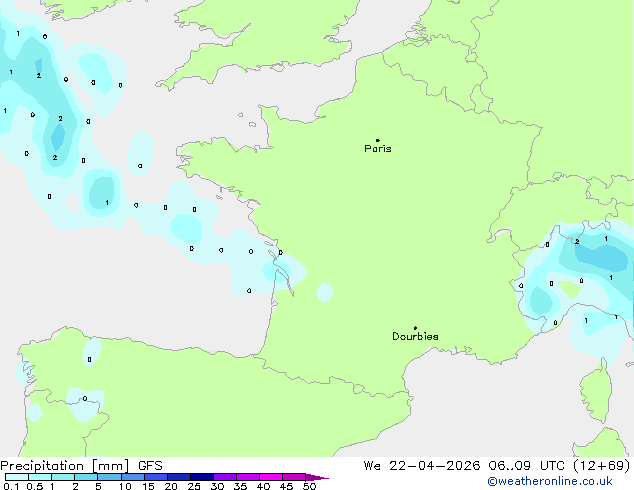Pick the 0.5–1 mm legend swatch
The image size is (634, 490).
40,477
